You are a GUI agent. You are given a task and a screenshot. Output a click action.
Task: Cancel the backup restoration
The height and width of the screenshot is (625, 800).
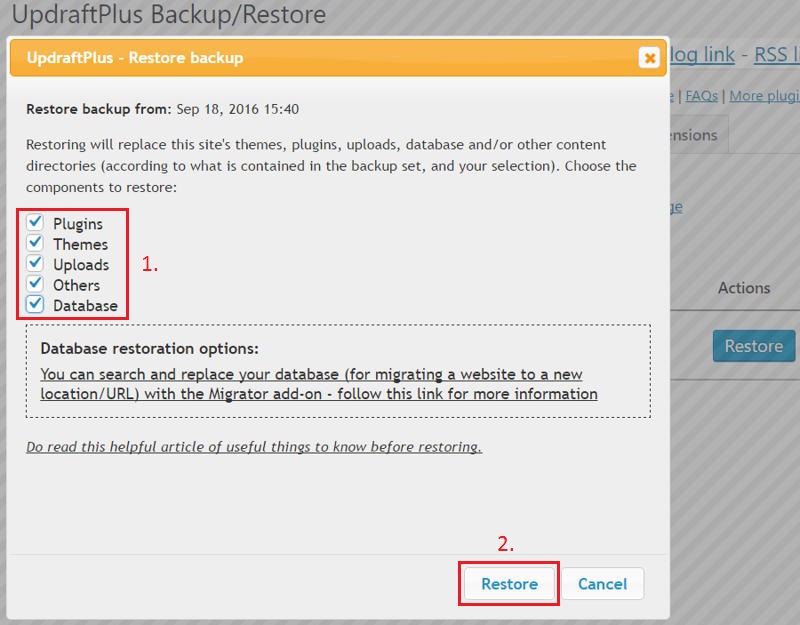[x=603, y=584]
